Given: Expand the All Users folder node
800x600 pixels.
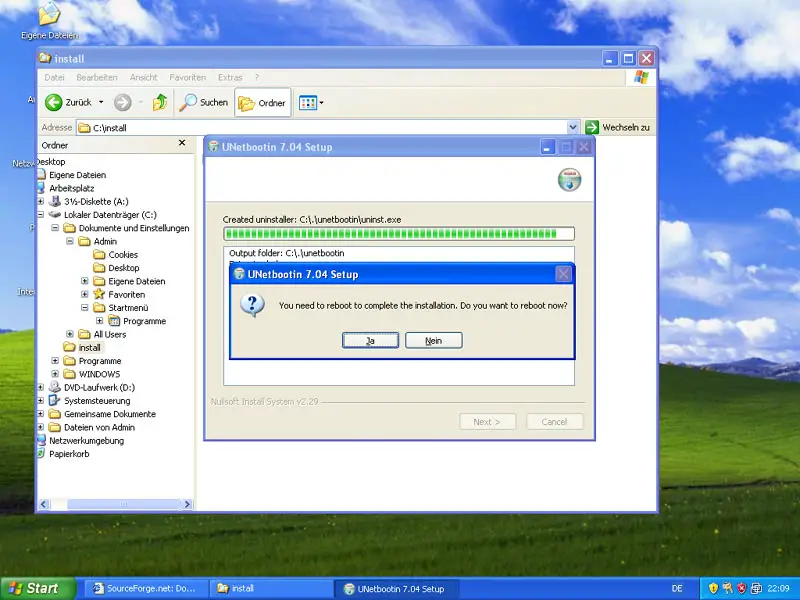Looking at the screenshot, I should coord(70,334).
